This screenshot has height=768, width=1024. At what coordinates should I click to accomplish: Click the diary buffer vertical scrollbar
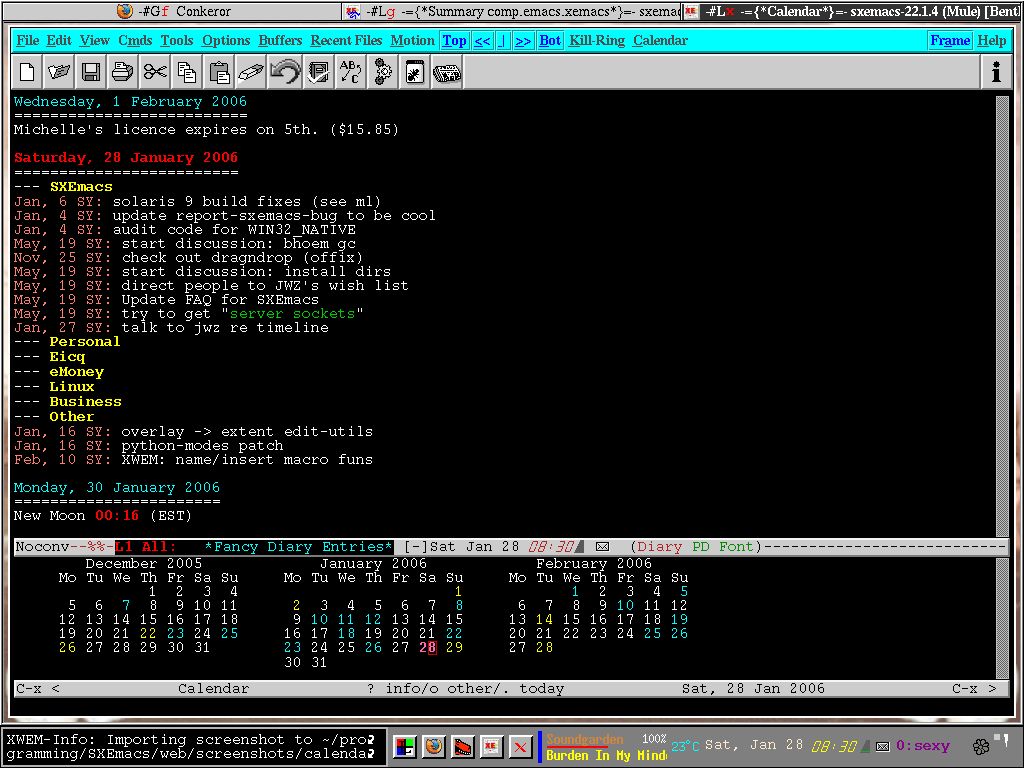[x=1002, y=316]
